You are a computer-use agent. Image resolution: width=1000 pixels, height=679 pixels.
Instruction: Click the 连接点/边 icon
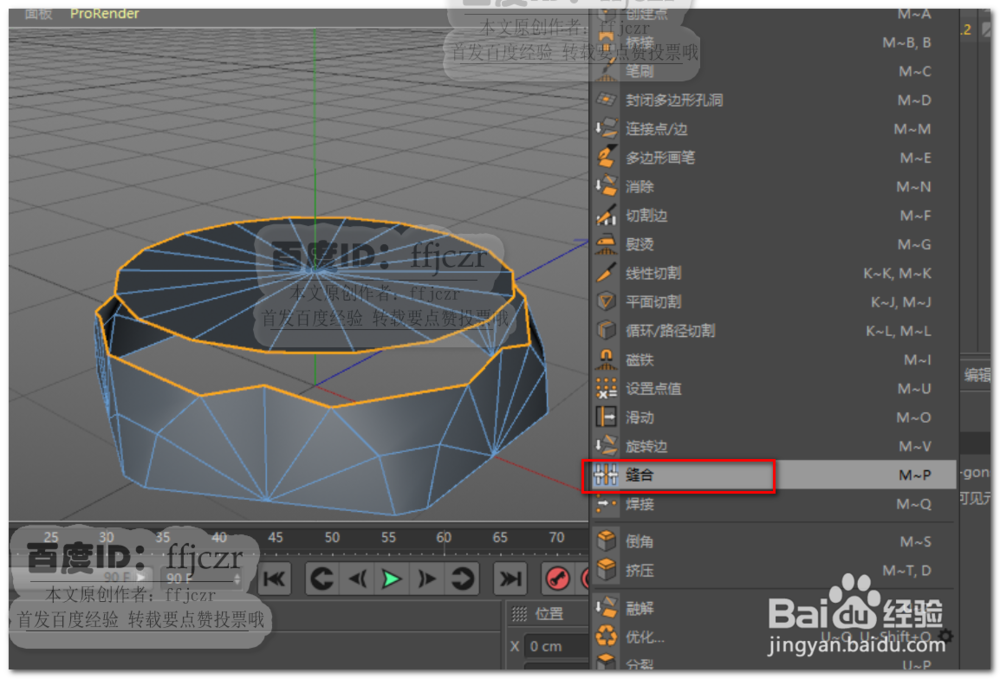click(x=606, y=128)
